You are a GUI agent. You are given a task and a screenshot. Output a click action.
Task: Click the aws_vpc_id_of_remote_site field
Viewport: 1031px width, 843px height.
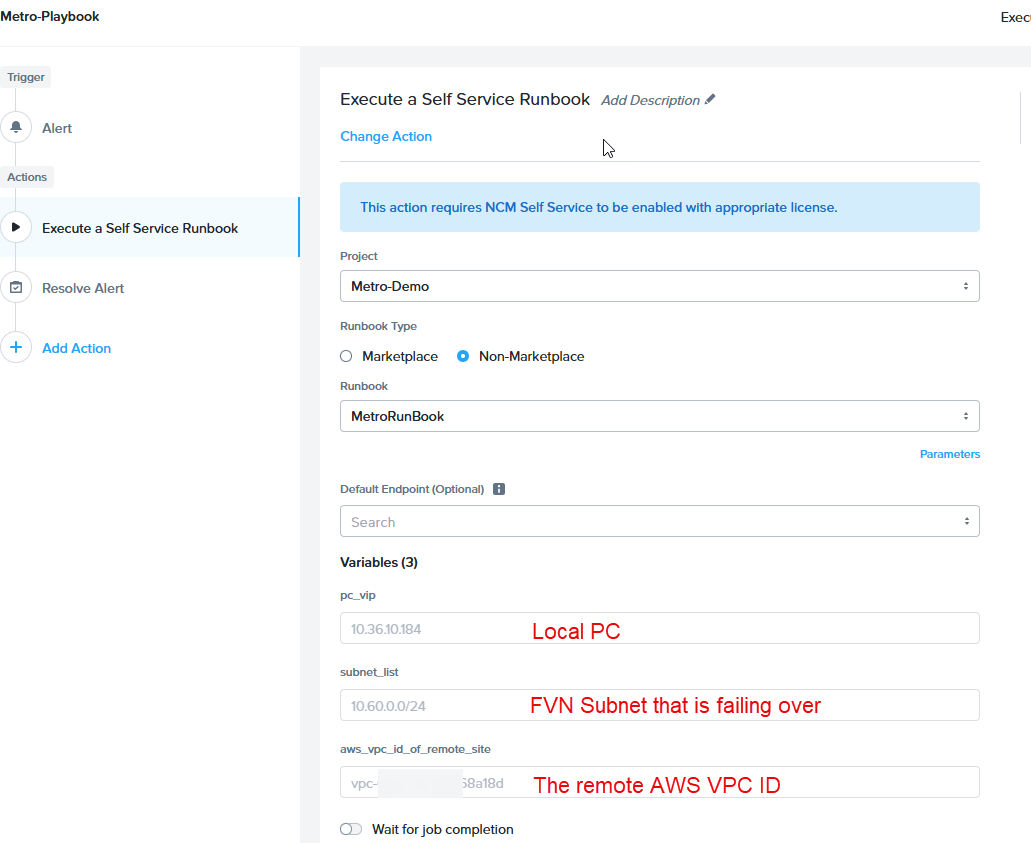[x=659, y=782]
